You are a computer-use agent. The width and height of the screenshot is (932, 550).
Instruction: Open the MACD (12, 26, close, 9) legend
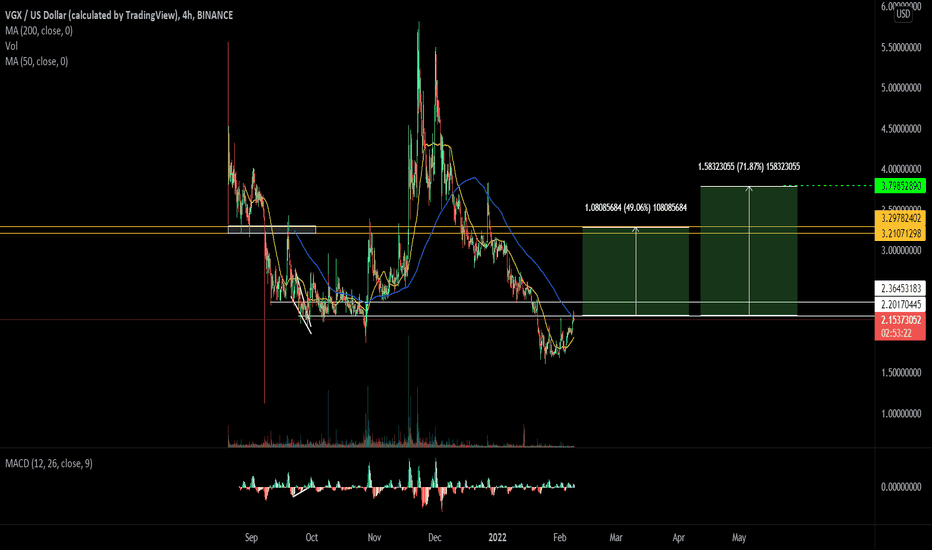pyautogui.click(x=49, y=463)
